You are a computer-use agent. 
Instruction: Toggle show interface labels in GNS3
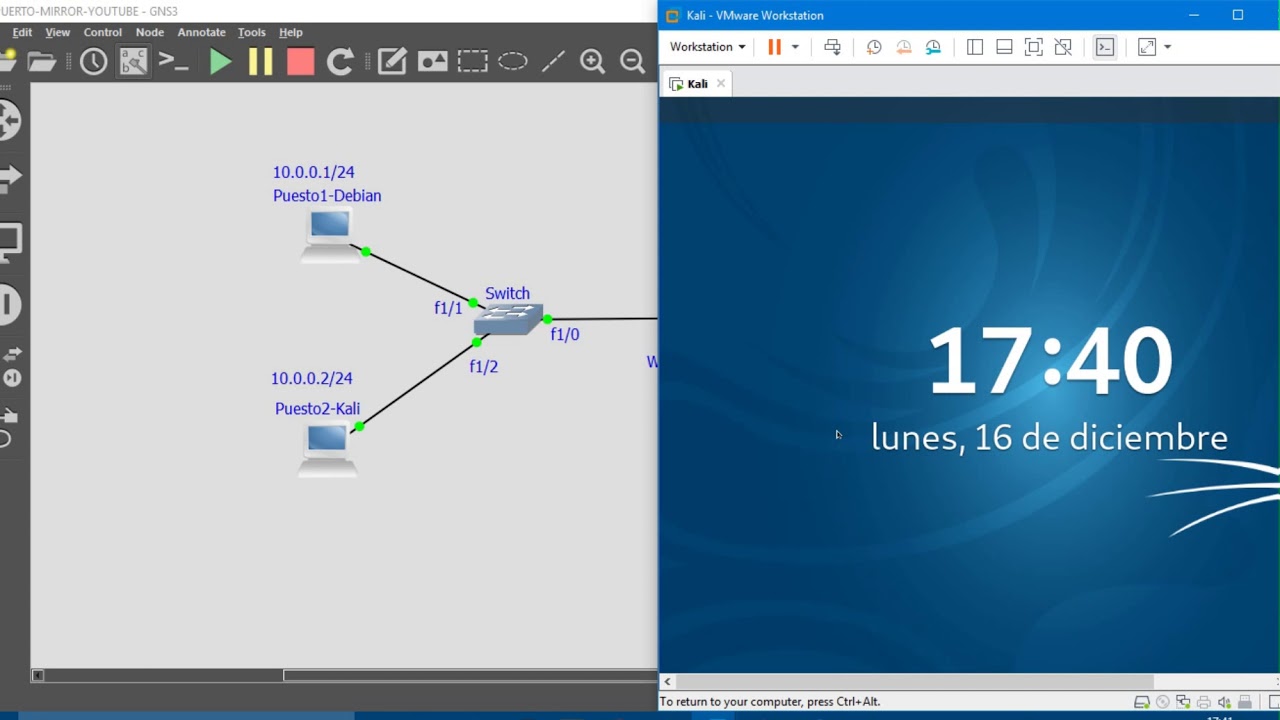point(133,62)
